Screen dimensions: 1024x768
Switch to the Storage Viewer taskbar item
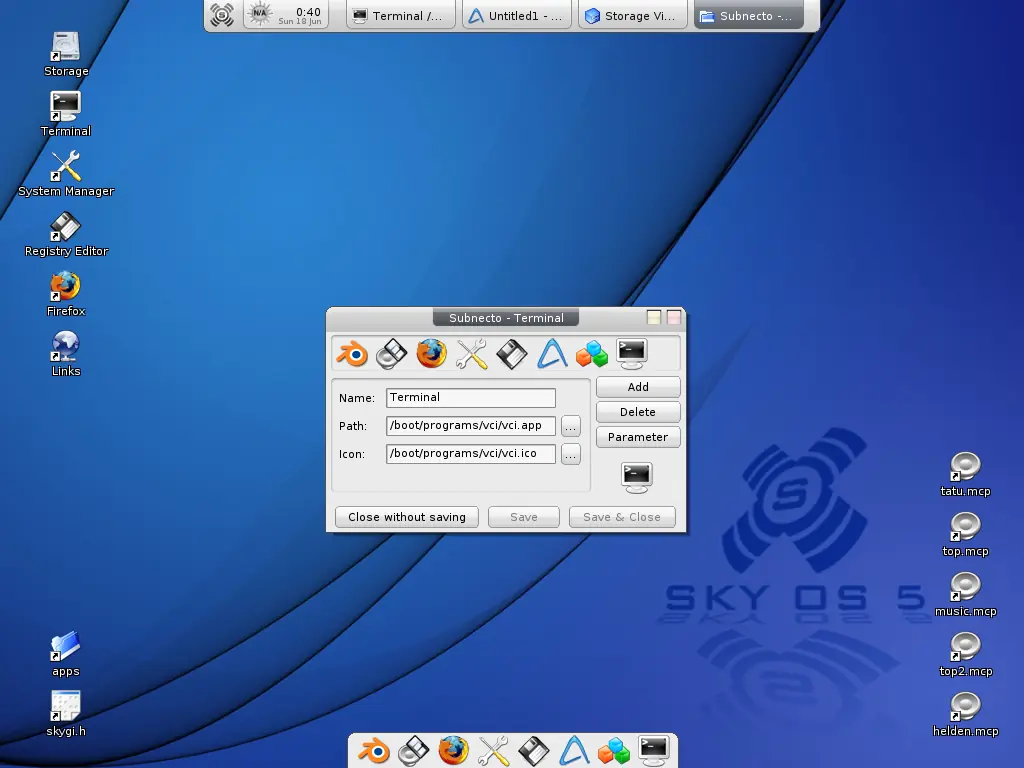pos(632,16)
